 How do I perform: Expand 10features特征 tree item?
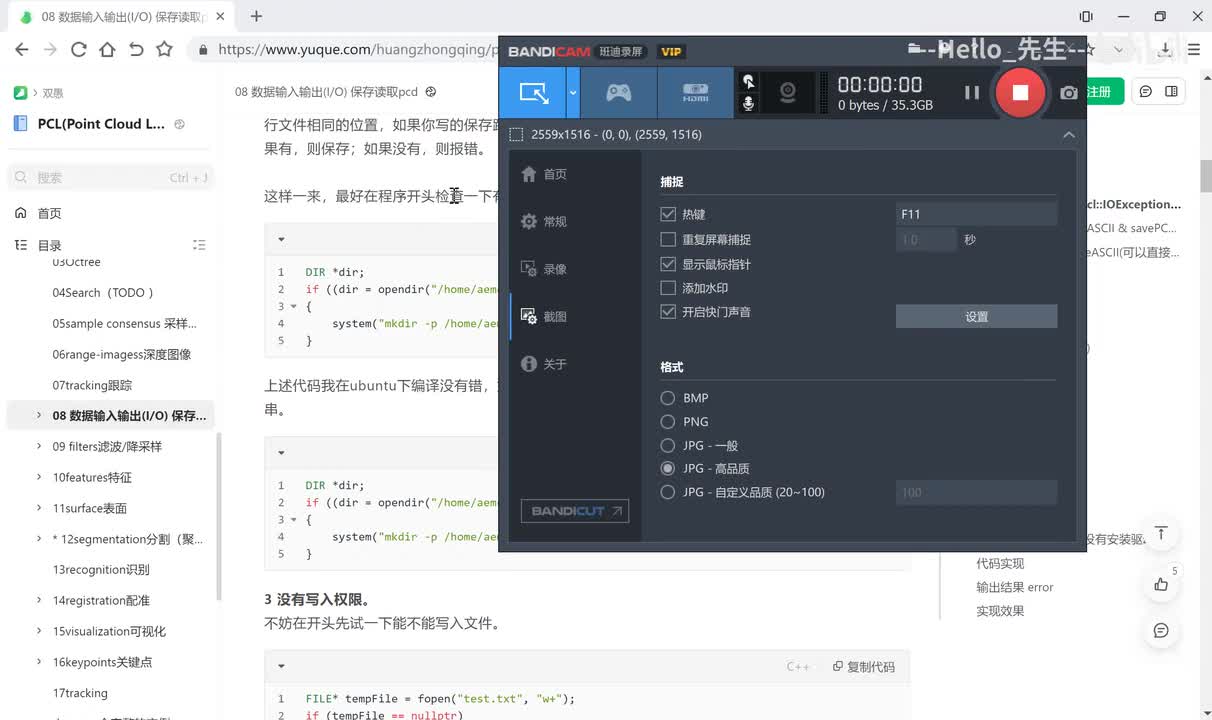coord(39,477)
